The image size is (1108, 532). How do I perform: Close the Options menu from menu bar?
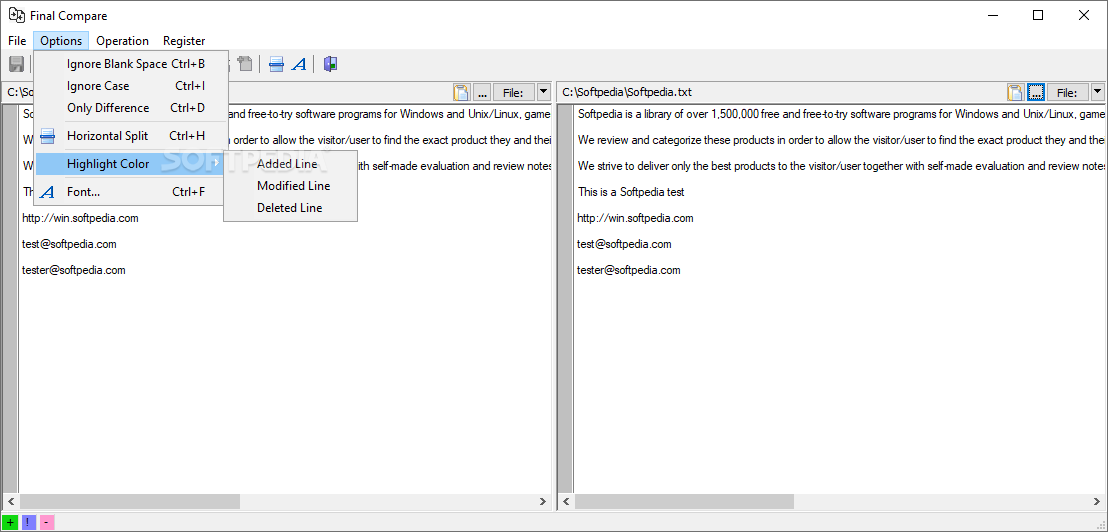[x=61, y=41]
